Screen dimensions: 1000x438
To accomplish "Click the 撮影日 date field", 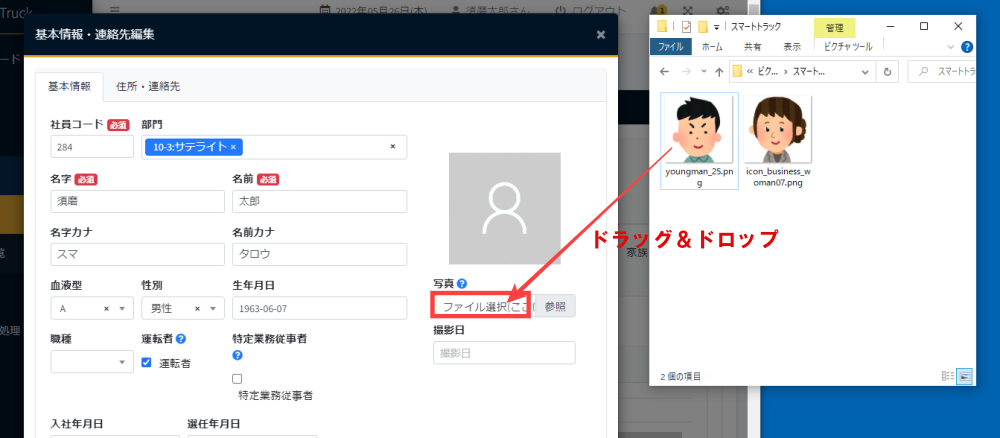I will 504,353.
